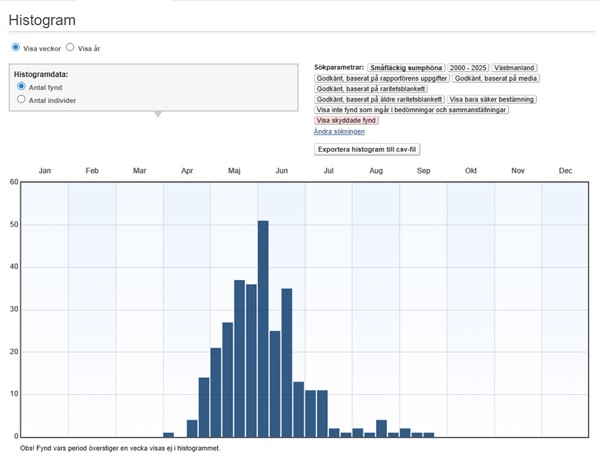Image resolution: width=602 pixels, height=462 pixels.
Task: Click the 'Jun' month header in chart
Action: point(282,171)
